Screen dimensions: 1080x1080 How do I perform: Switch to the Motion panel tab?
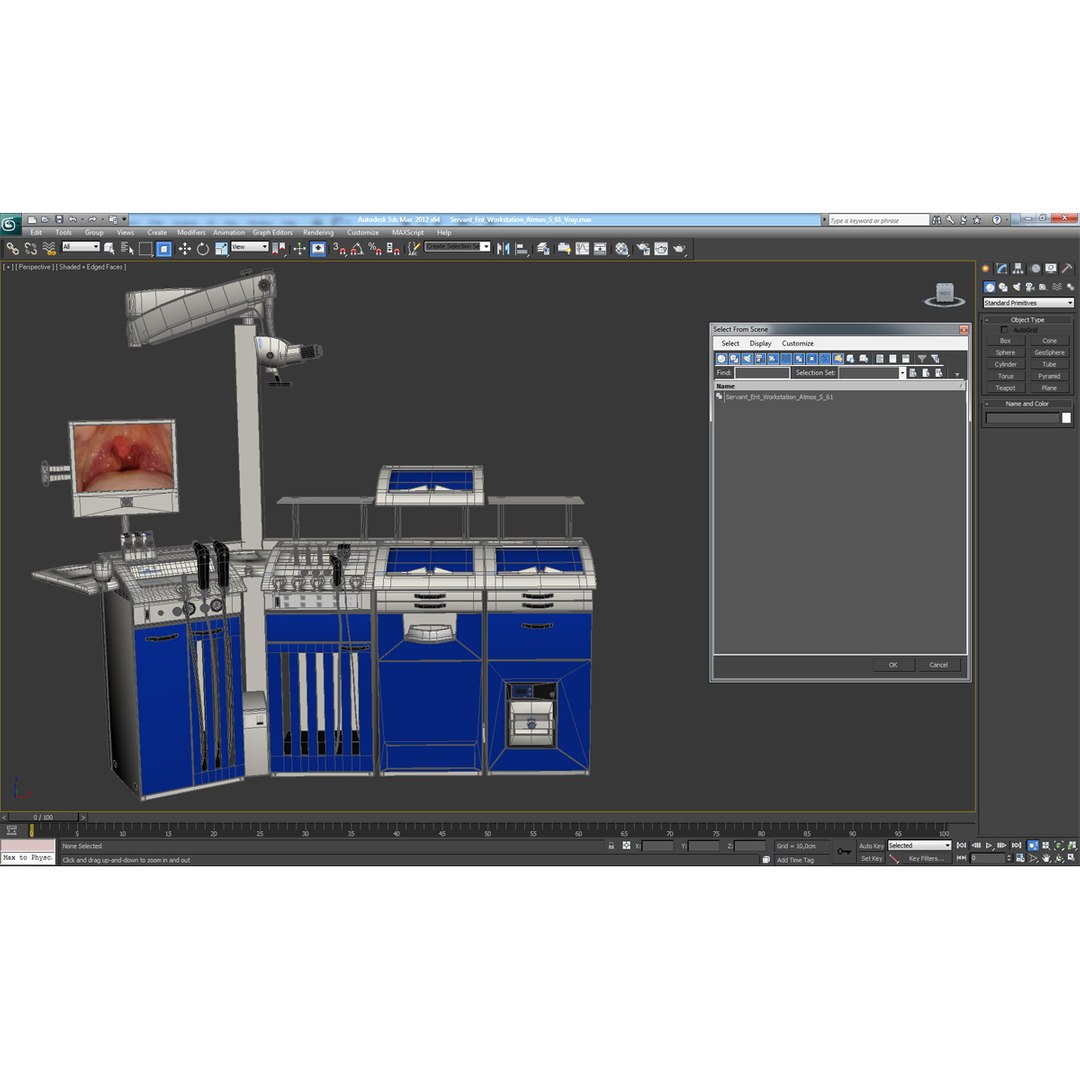(1035, 269)
